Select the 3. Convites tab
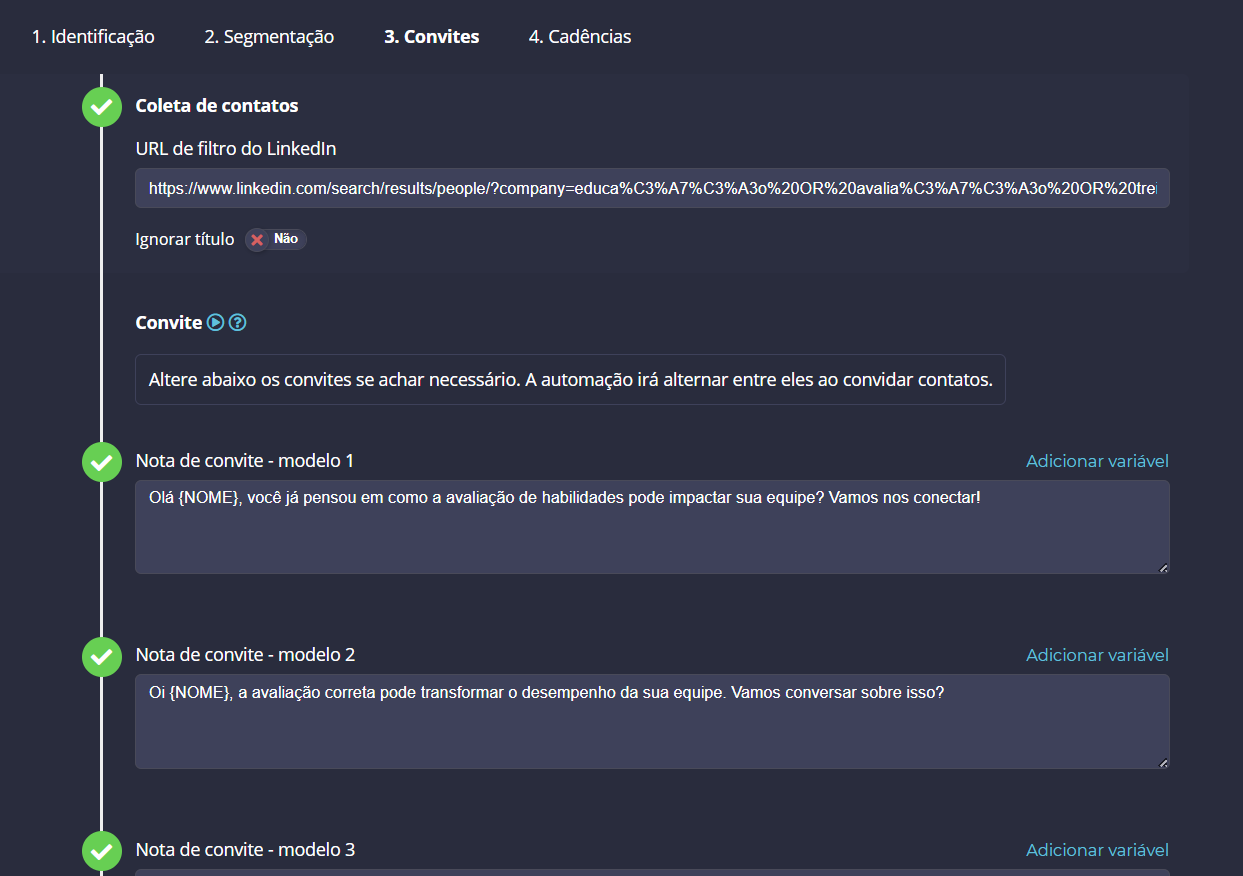This screenshot has width=1243, height=876. [432, 37]
